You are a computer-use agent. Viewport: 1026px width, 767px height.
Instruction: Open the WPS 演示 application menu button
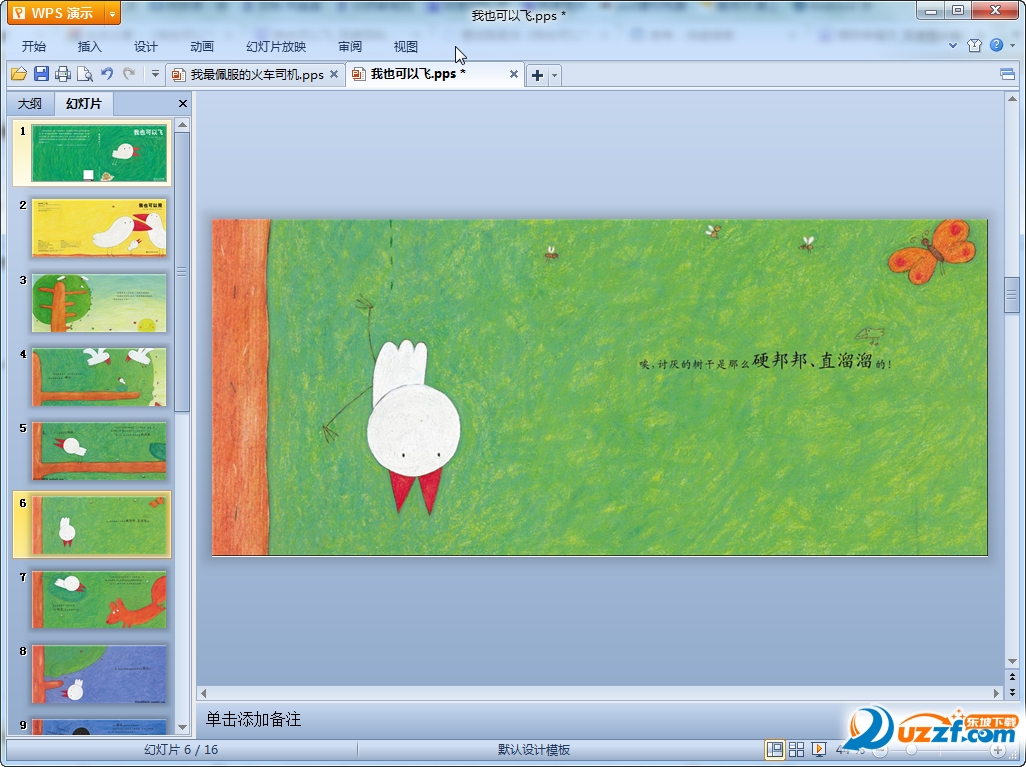56,12
